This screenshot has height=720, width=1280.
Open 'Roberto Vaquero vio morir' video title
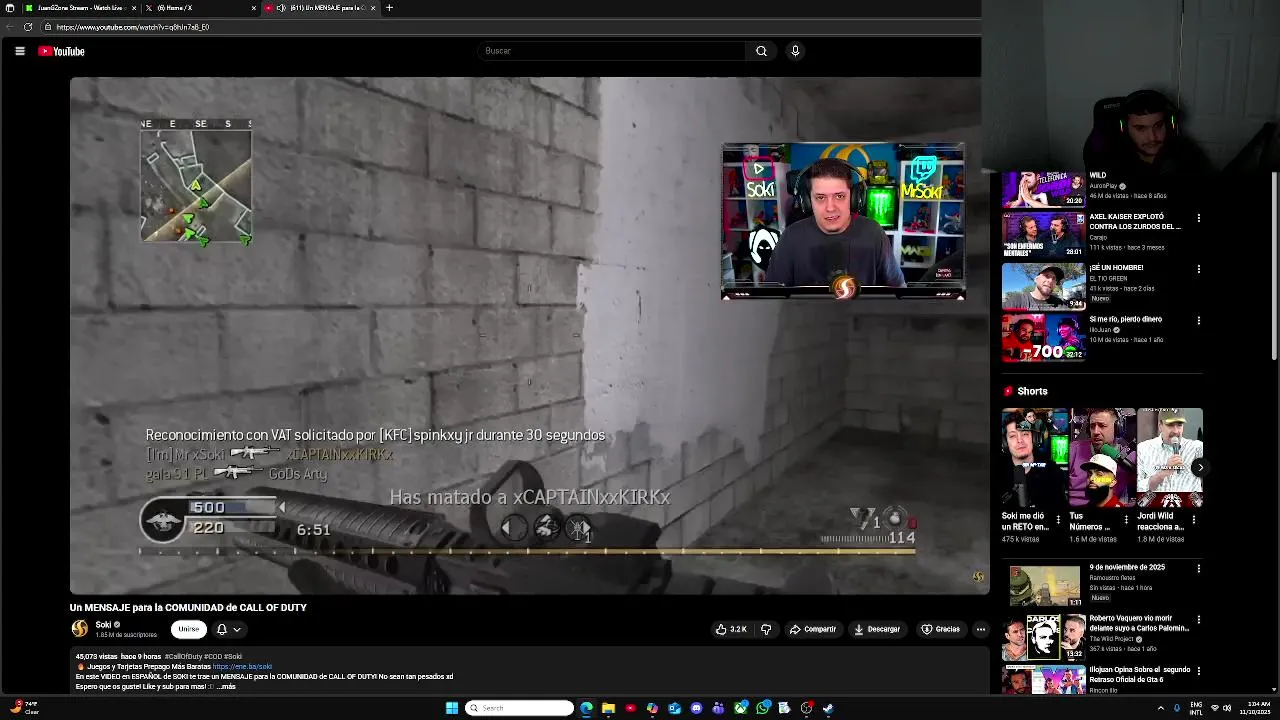point(1139,623)
